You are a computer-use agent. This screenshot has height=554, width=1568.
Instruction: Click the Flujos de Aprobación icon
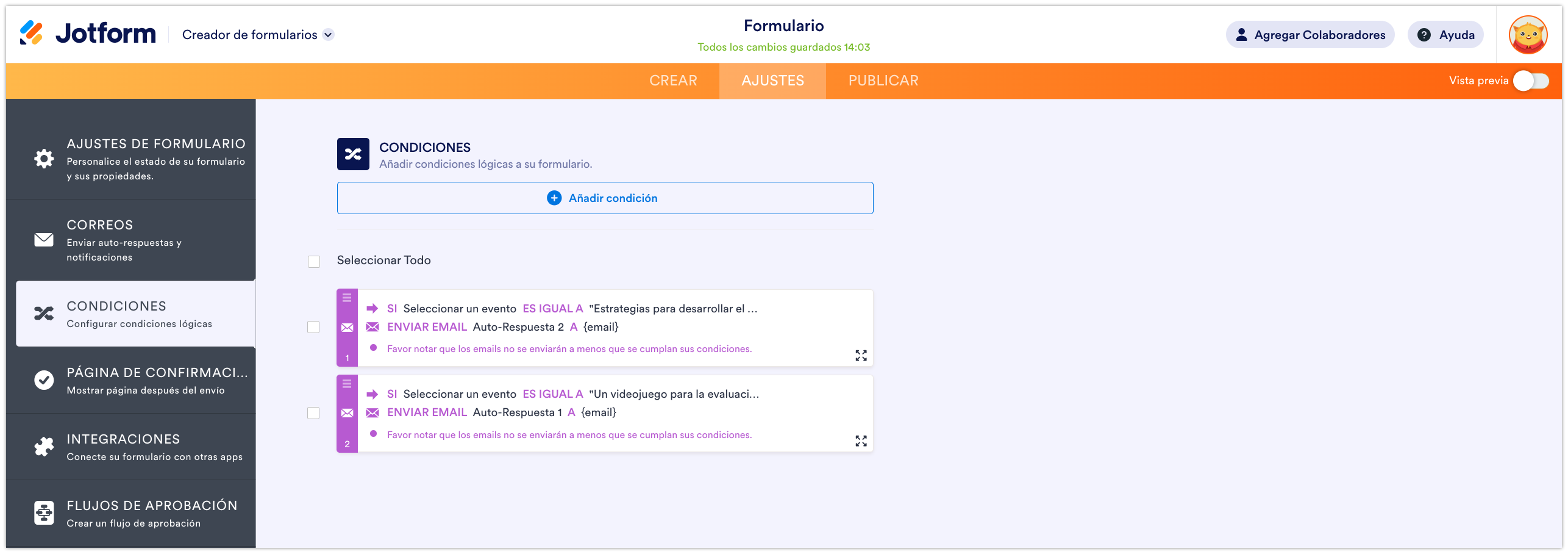coord(43,513)
